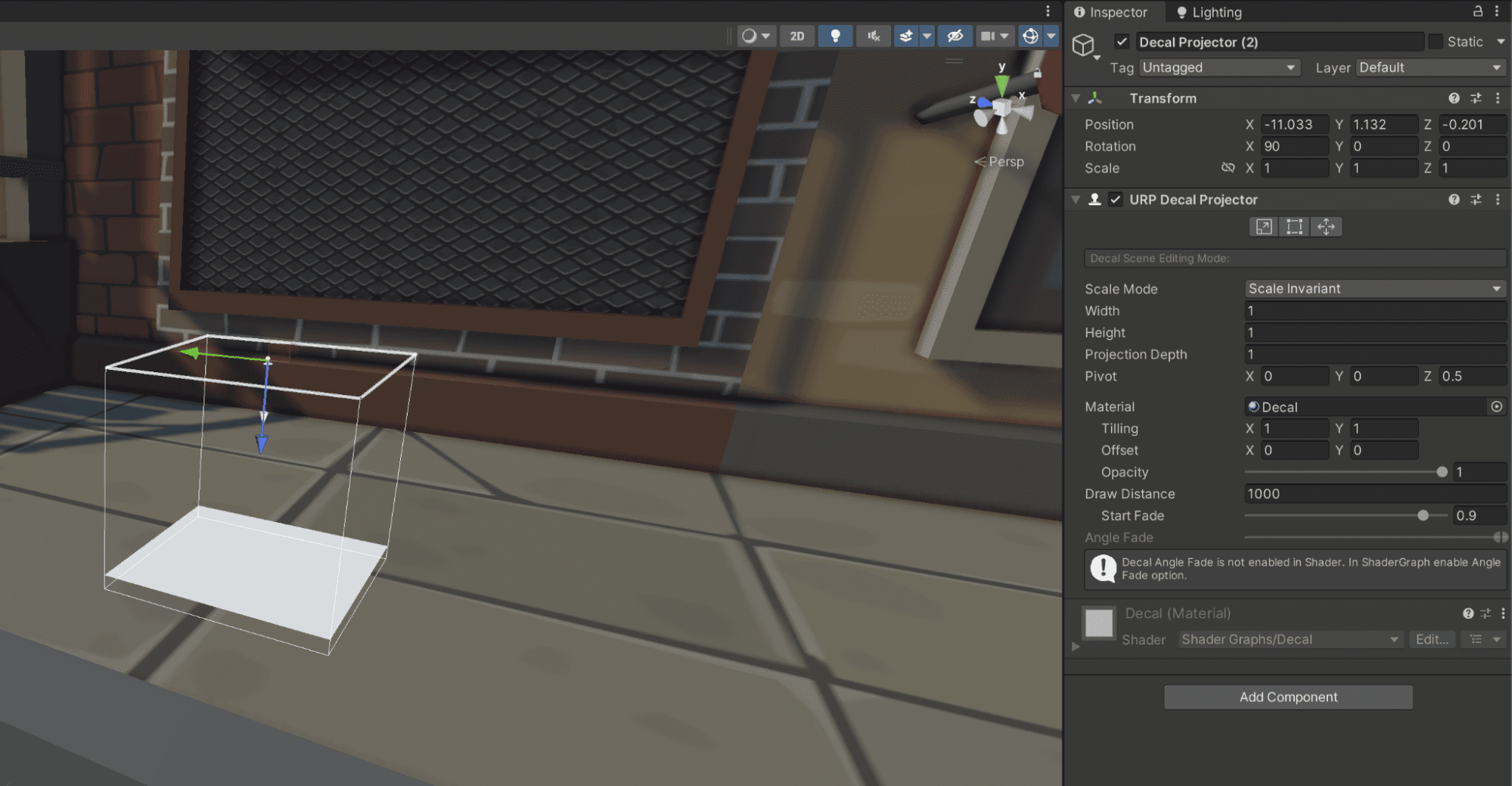Screen dimensions: 1512x786
Task: Click the blue Z axis cone on orientation gizmo
Action: click(x=983, y=102)
